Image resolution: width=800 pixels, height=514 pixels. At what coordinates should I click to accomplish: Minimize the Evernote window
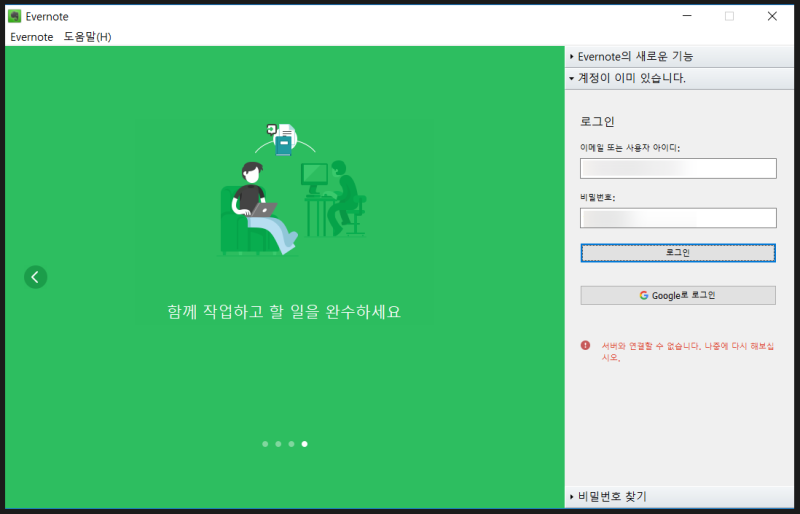click(687, 16)
